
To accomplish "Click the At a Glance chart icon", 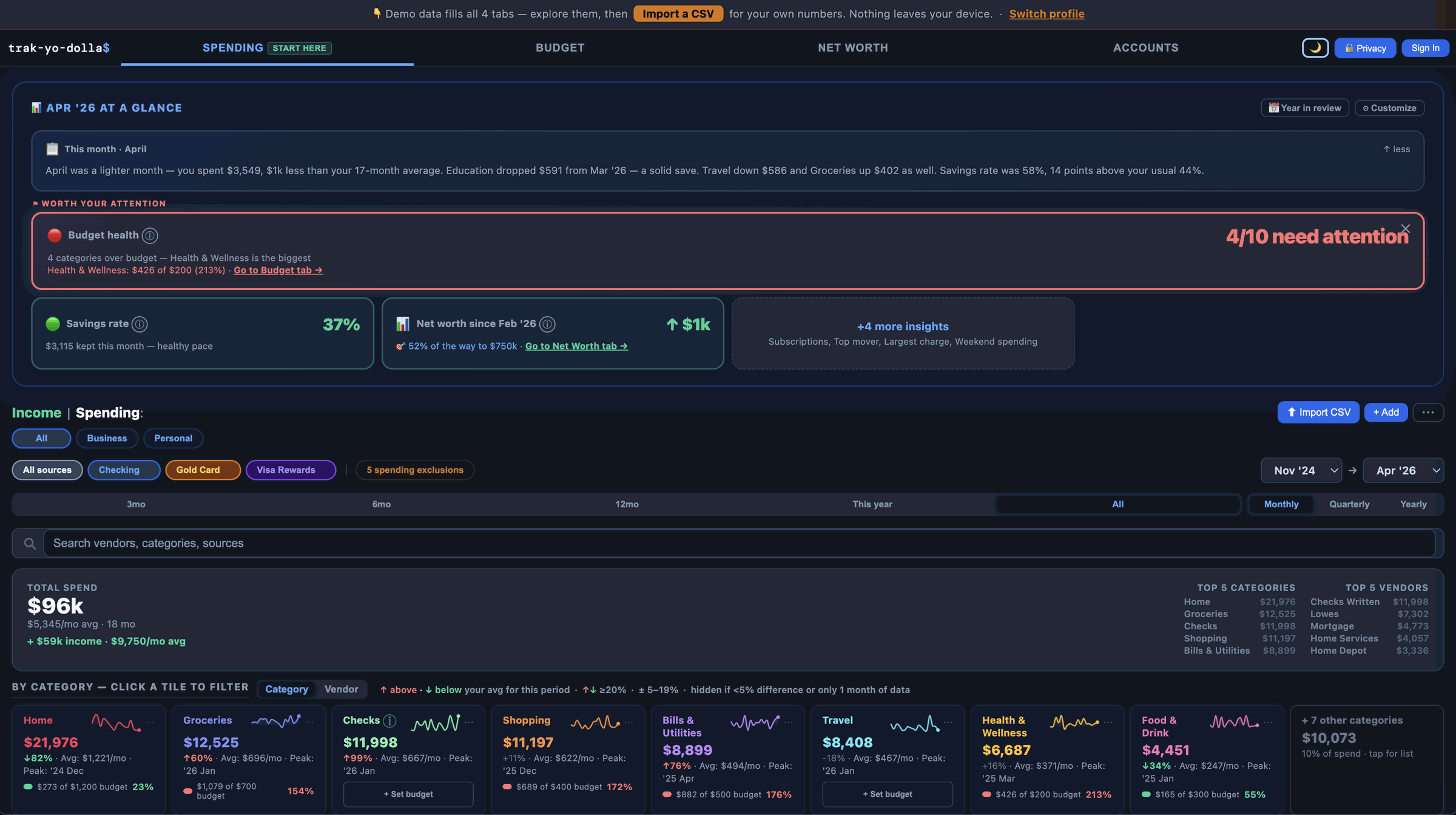I will pyautogui.click(x=36, y=107).
